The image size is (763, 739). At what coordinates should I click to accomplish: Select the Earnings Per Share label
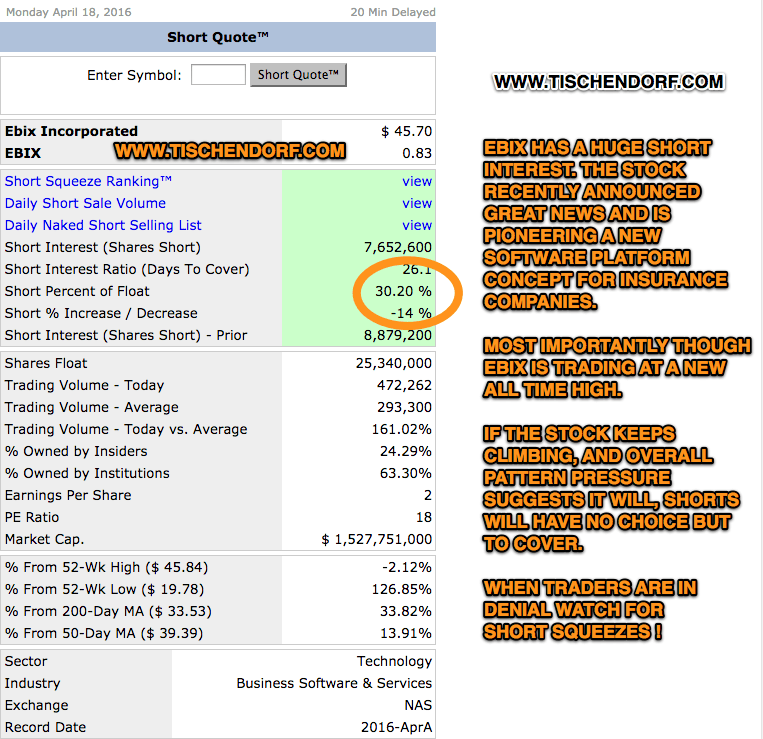tap(68, 495)
